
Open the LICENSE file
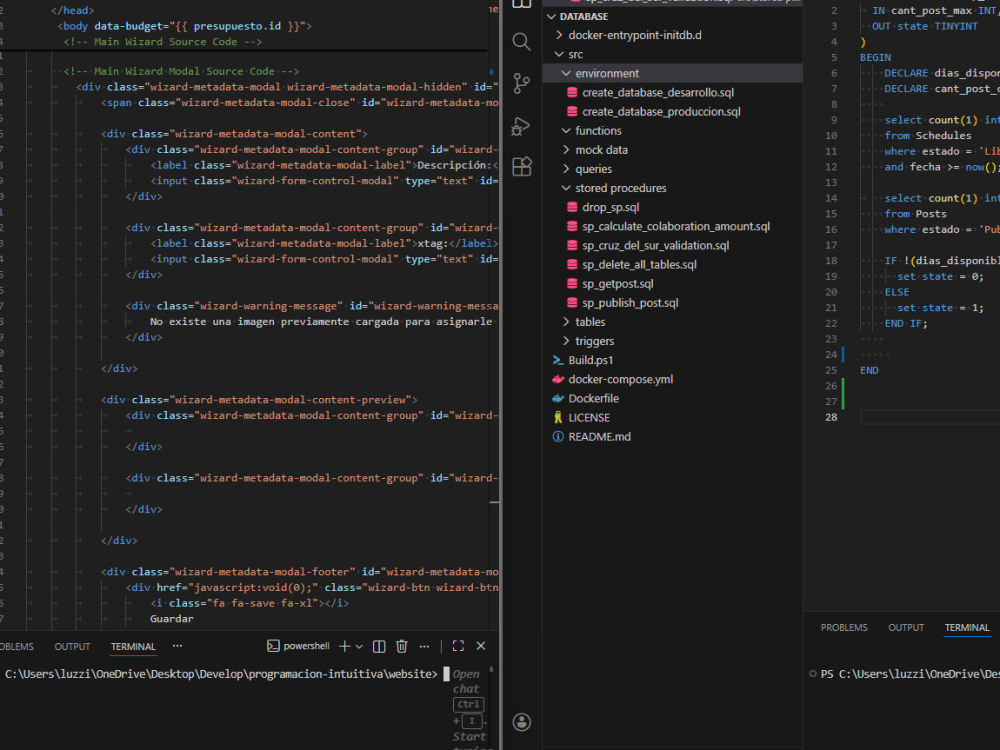pos(589,418)
